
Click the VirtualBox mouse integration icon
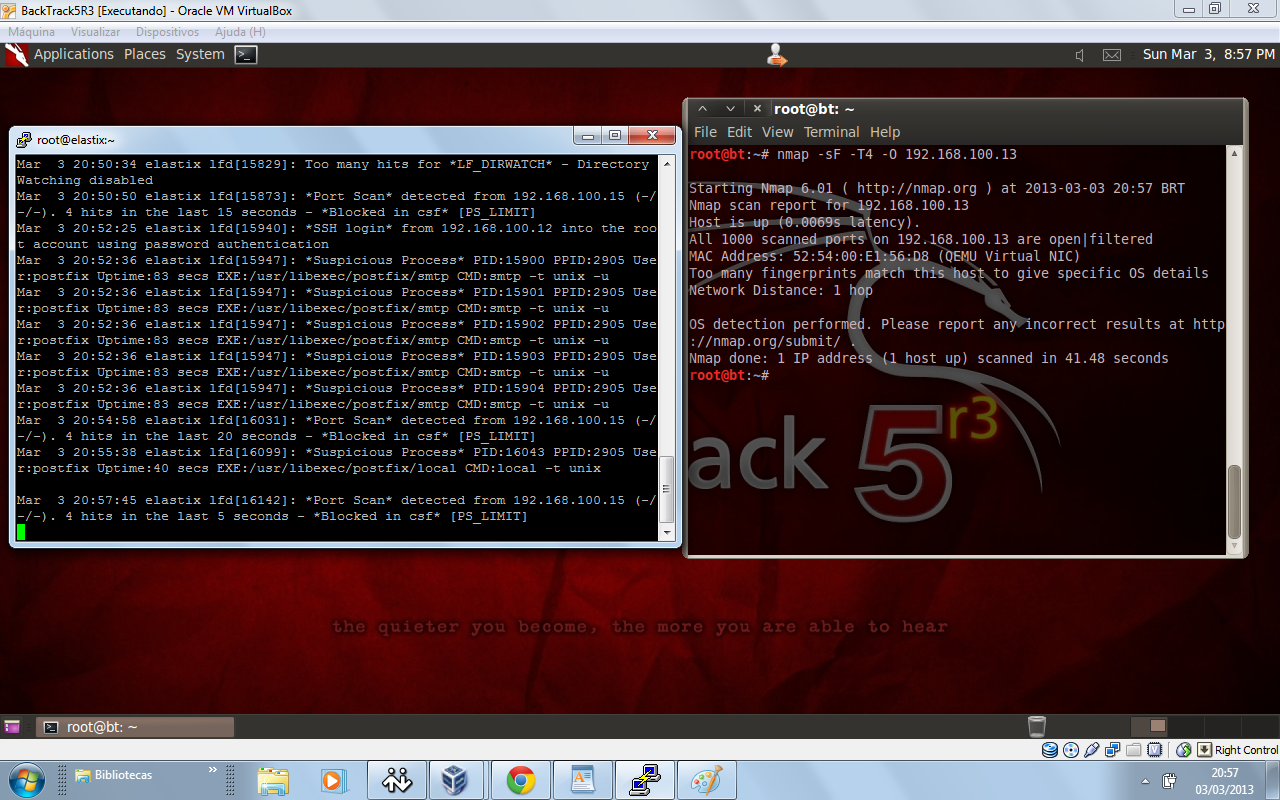[x=1184, y=750]
